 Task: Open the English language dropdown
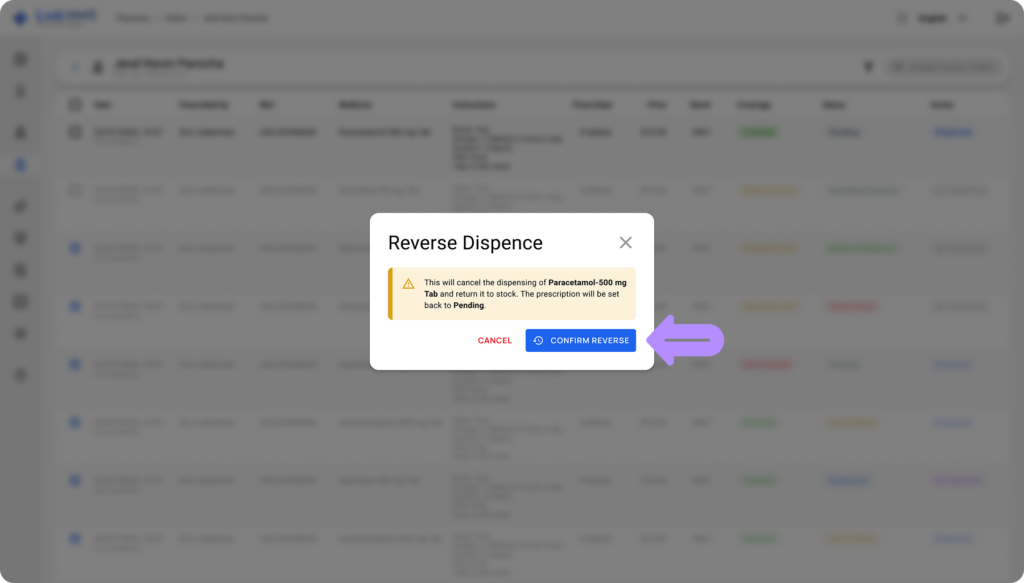[x=942, y=18]
